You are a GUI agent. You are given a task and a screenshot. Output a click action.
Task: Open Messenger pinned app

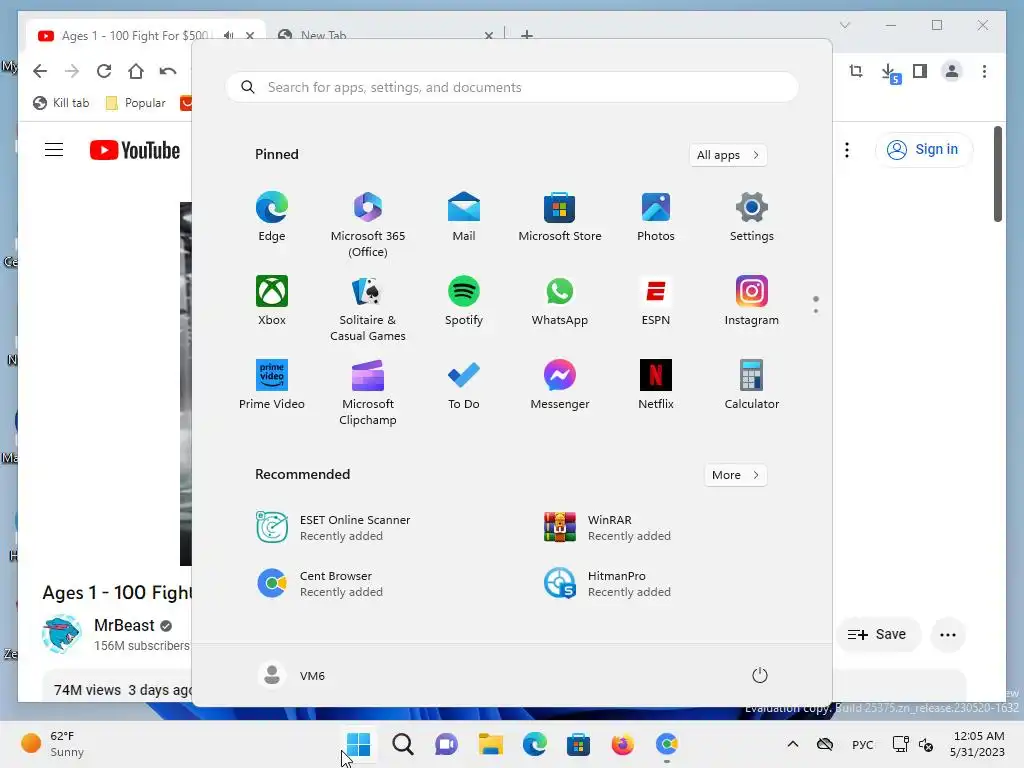pyautogui.click(x=560, y=384)
